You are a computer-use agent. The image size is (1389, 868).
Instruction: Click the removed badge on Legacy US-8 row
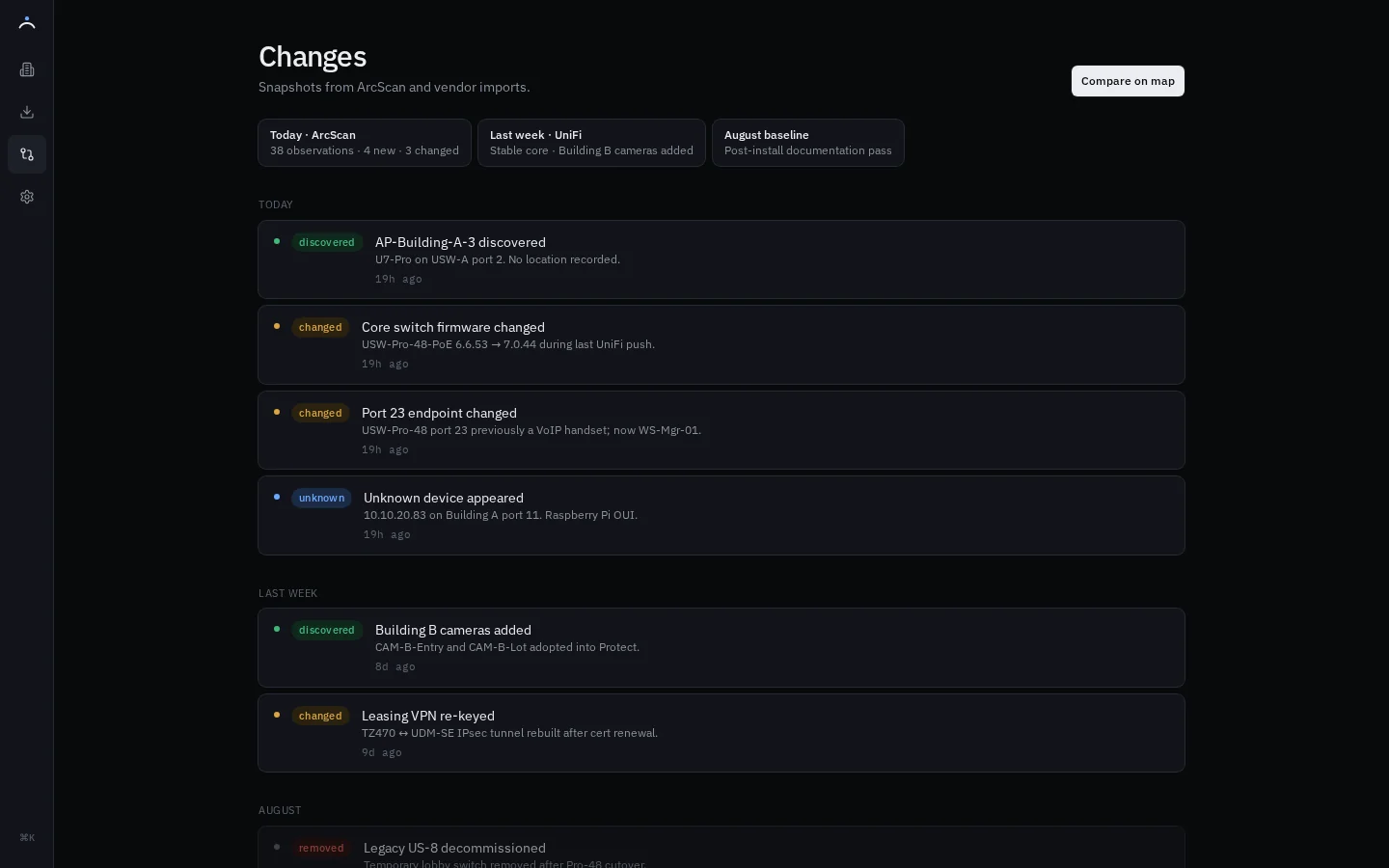click(321, 848)
